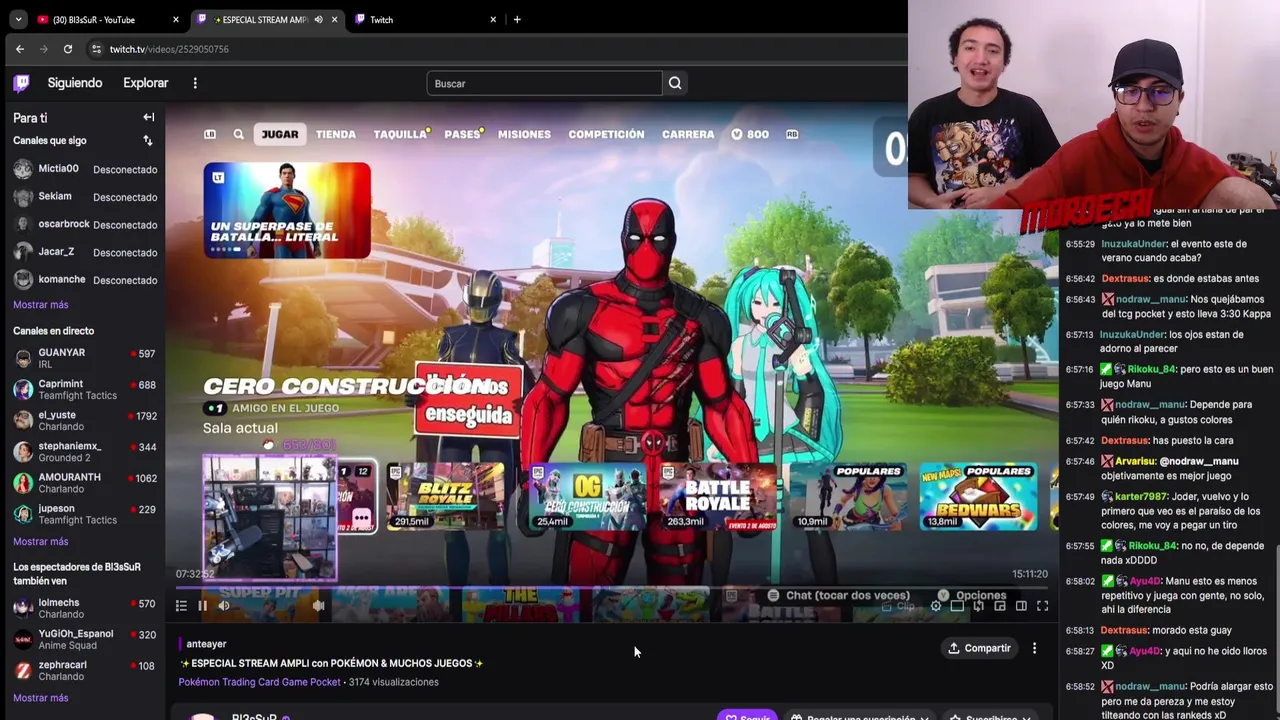Click the search magnifier button
Viewport: 1280px width, 720px height.
click(675, 83)
